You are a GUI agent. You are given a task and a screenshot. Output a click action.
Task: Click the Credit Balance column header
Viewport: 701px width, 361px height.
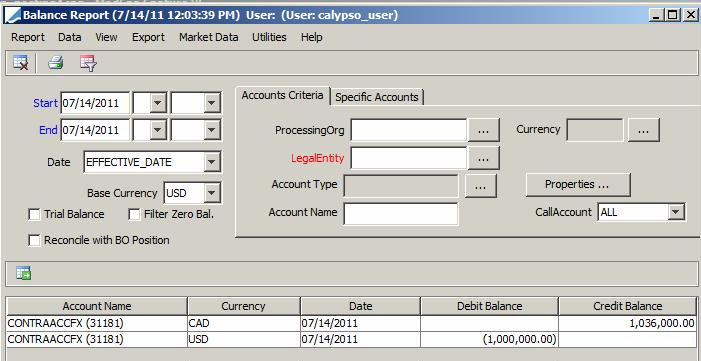pos(628,306)
